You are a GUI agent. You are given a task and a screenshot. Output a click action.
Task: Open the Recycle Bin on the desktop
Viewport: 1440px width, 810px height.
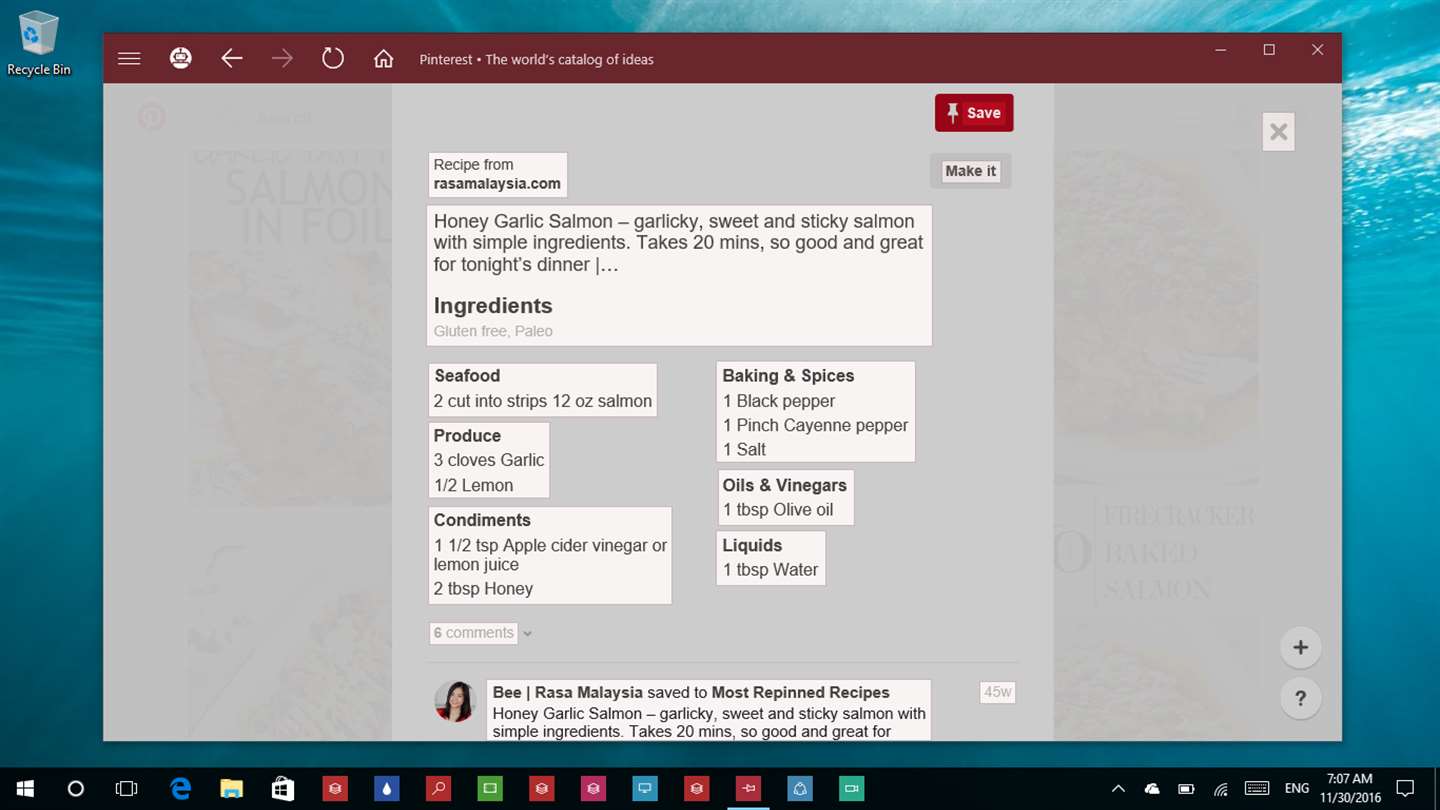pos(39,43)
